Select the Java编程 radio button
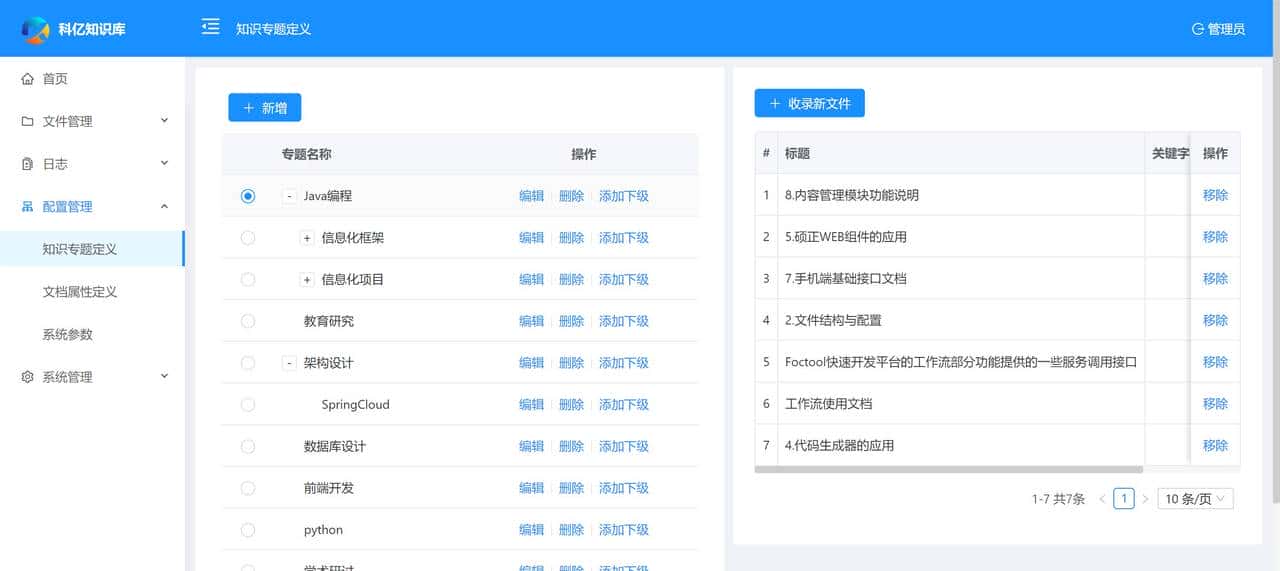The width and height of the screenshot is (1280, 571). coord(248,196)
